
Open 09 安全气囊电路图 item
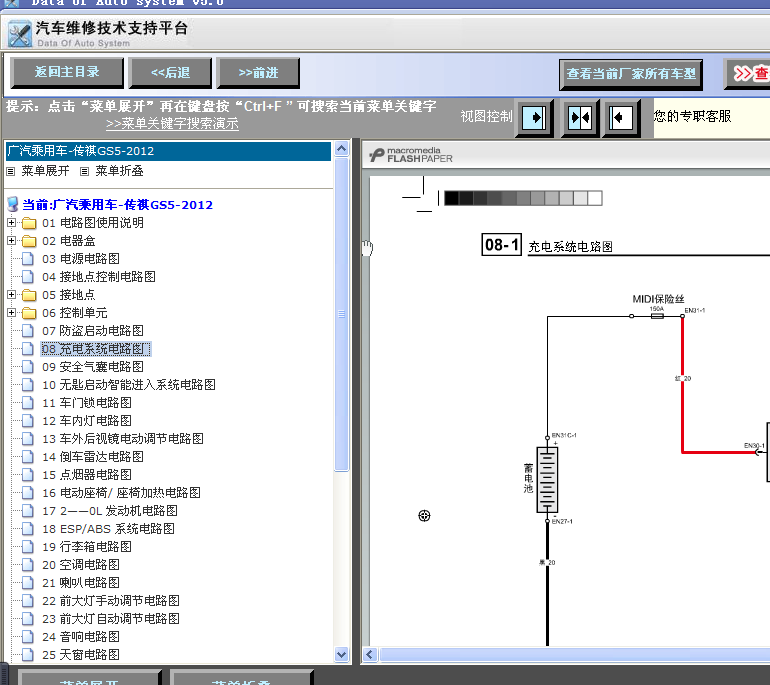pyautogui.click(x=93, y=367)
